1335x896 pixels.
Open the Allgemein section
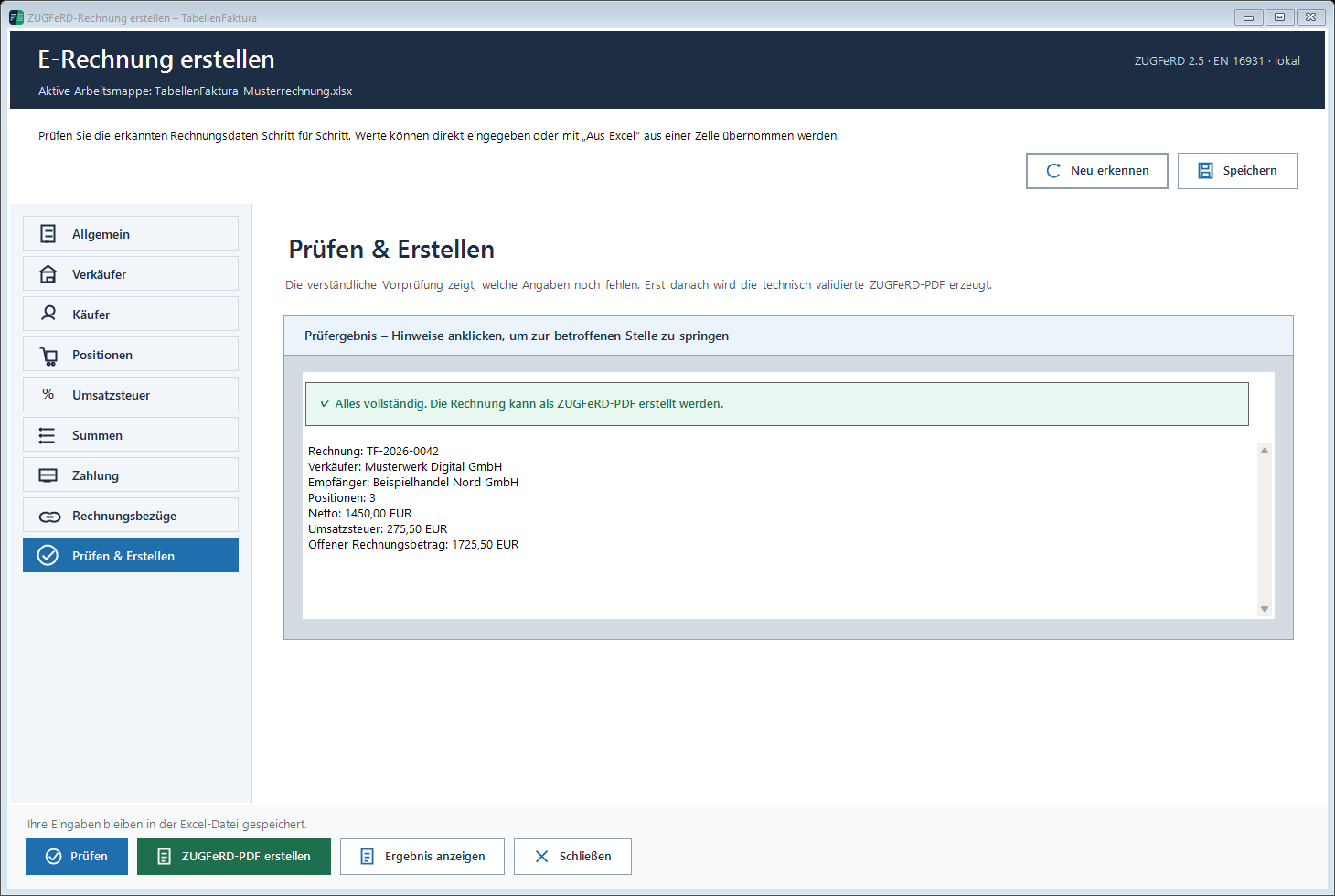click(x=131, y=233)
